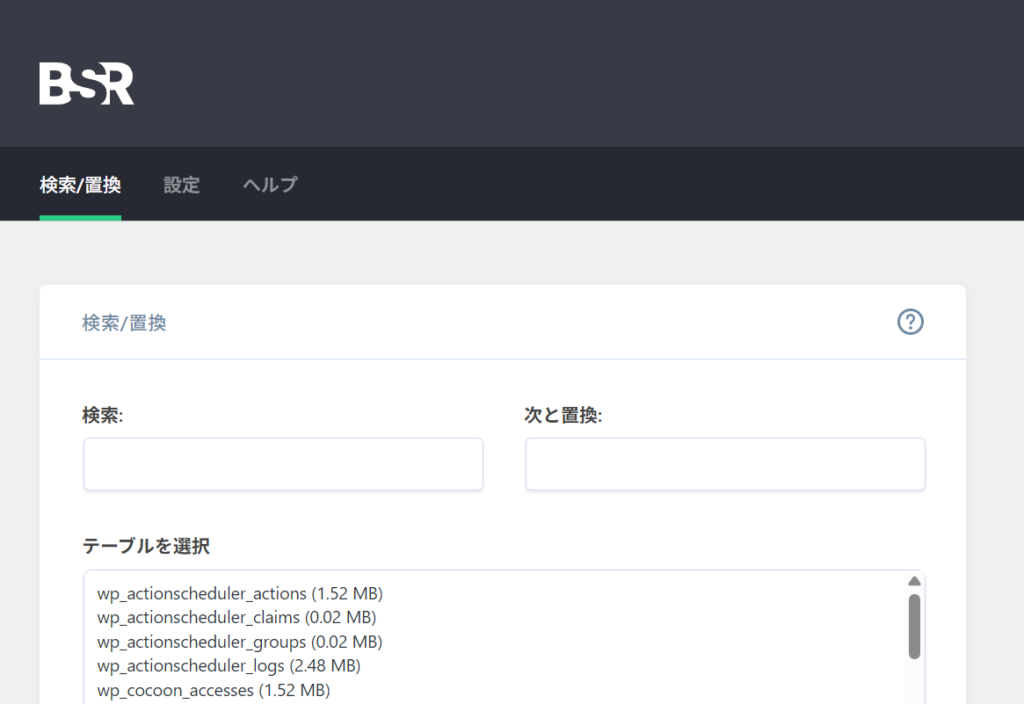Viewport: 1024px width, 704px height.
Task: Click the 次と置換: field label
Action: (x=563, y=415)
